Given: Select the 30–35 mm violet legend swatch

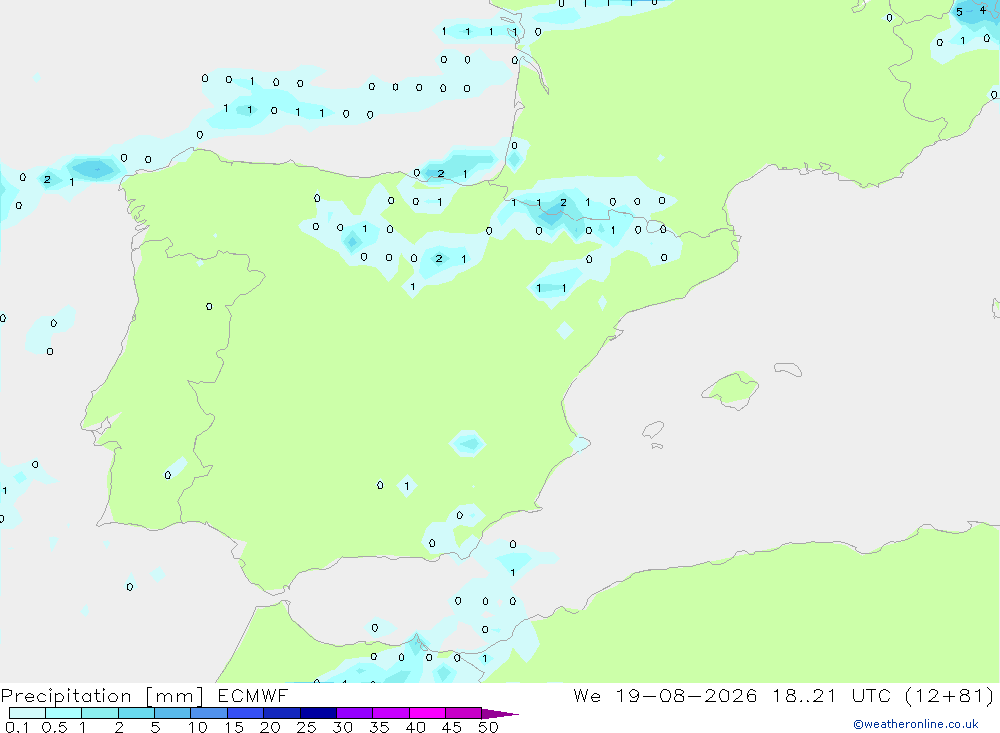Looking at the screenshot, I should tap(355, 713).
